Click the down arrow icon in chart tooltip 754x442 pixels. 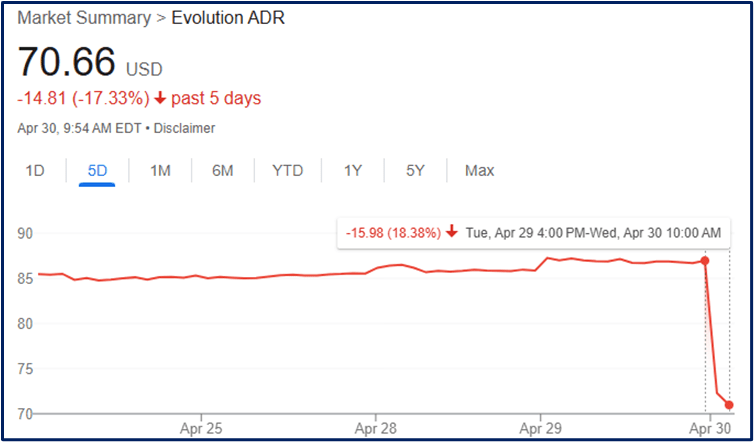tap(451, 233)
